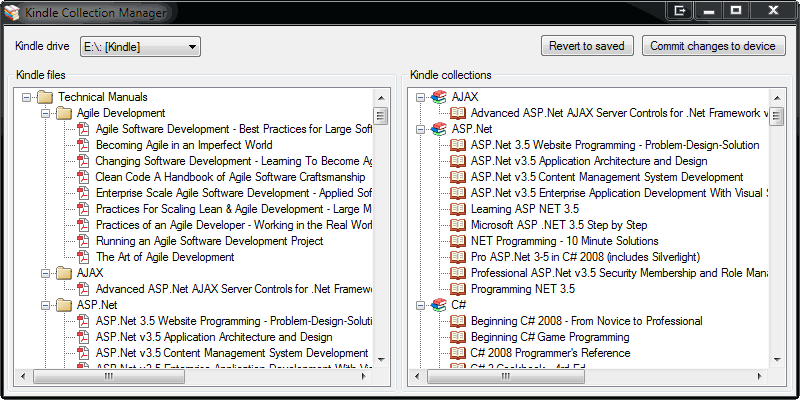Click Kindle files vertical scrollbar up arrow
The height and width of the screenshot is (400, 800).
tap(382, 98)
